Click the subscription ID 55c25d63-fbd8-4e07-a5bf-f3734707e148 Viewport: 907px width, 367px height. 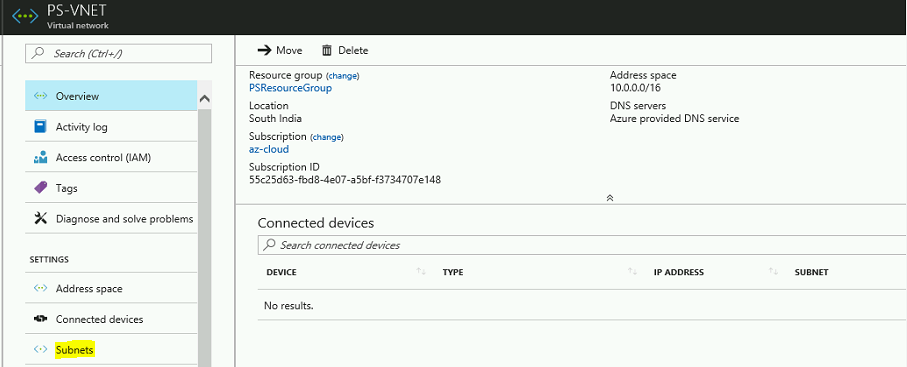(x=345, y=179)
